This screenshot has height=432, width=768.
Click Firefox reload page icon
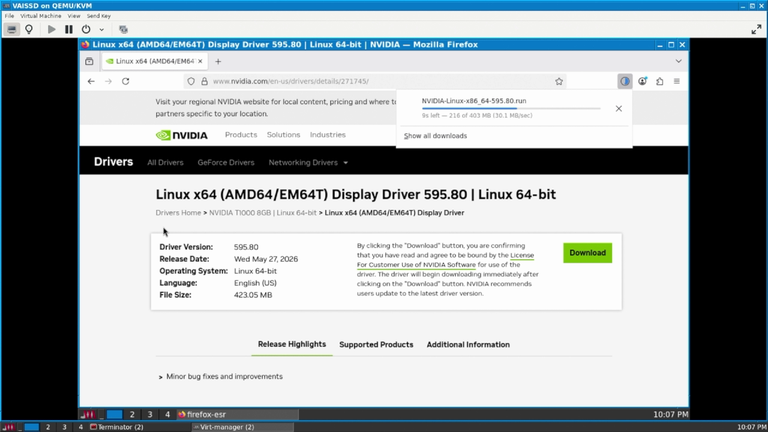125,81
